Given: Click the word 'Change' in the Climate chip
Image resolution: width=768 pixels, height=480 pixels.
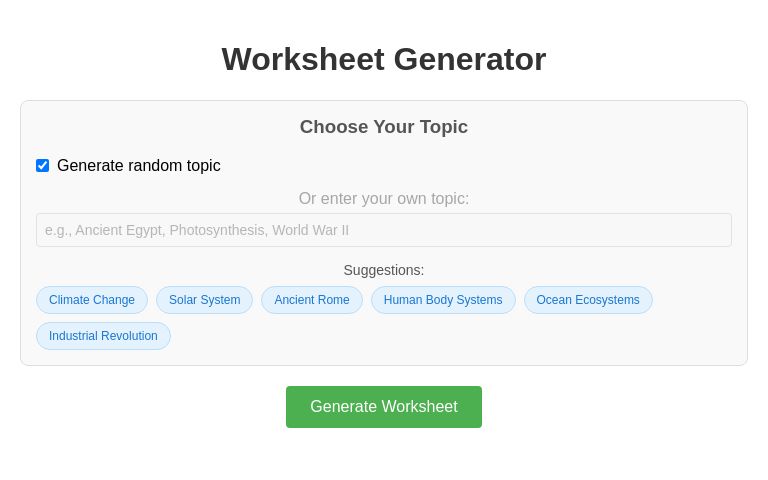Looking at the screenshot, I should (114, 300).
